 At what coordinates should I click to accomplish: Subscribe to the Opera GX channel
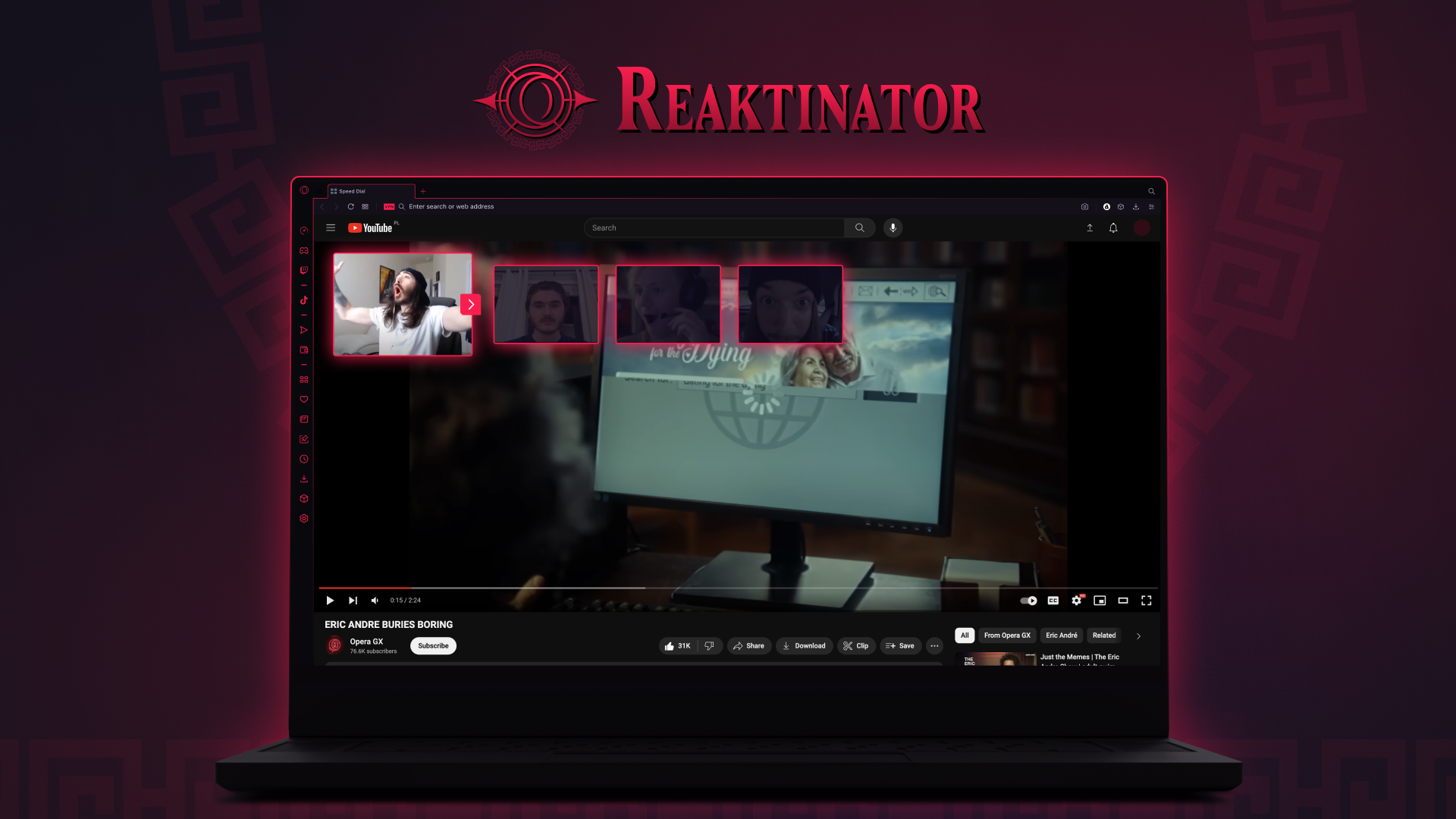coord(433,646)
